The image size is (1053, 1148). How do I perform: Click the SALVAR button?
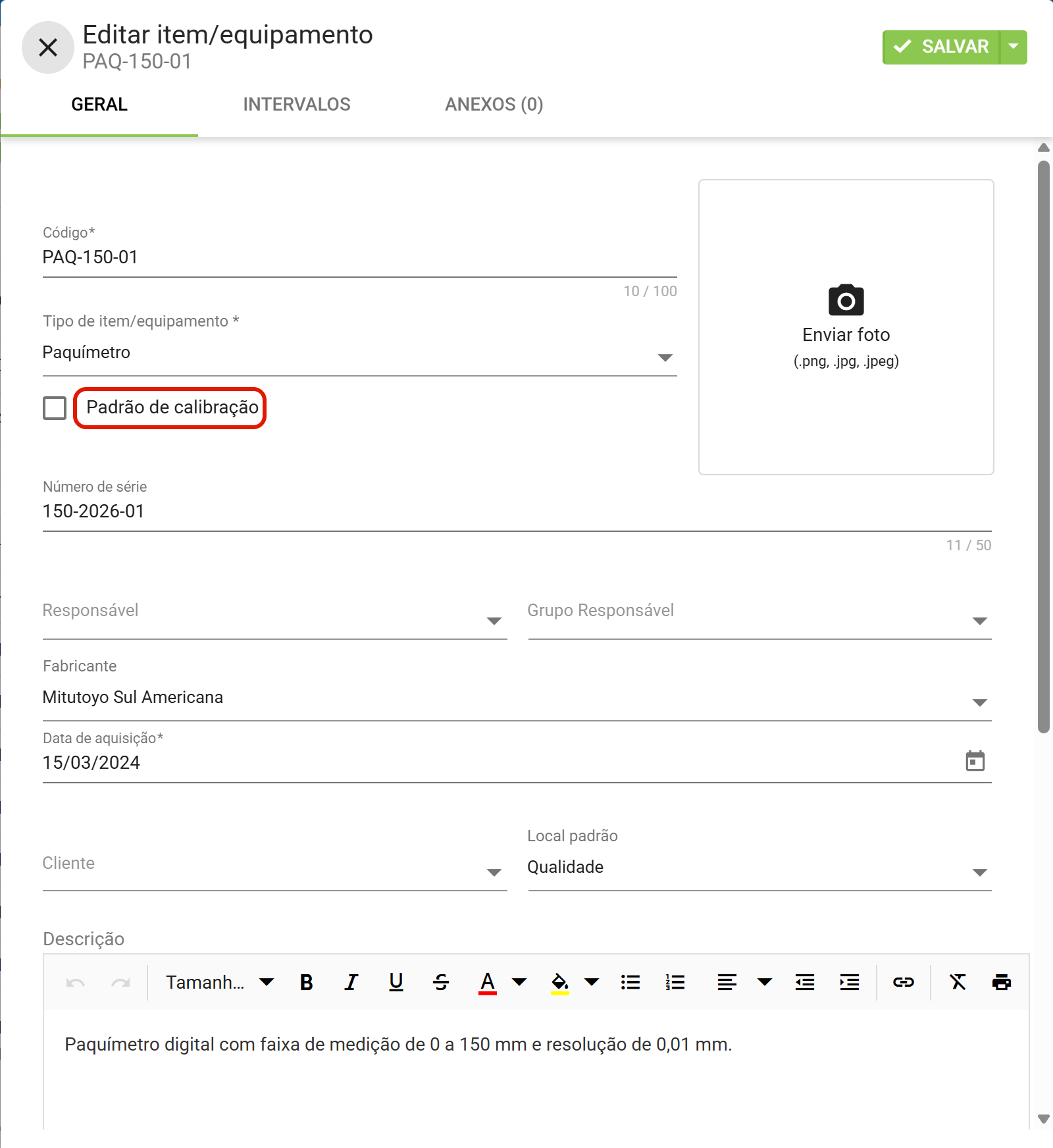pos(940,47)
